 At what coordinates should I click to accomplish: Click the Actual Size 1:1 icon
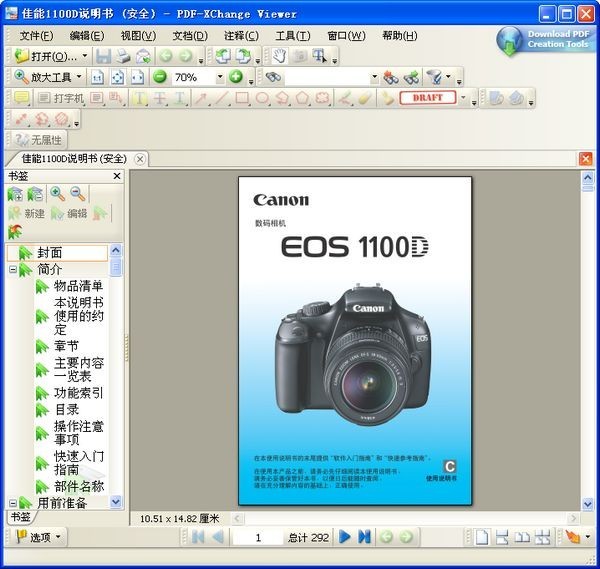click(98, 77)
